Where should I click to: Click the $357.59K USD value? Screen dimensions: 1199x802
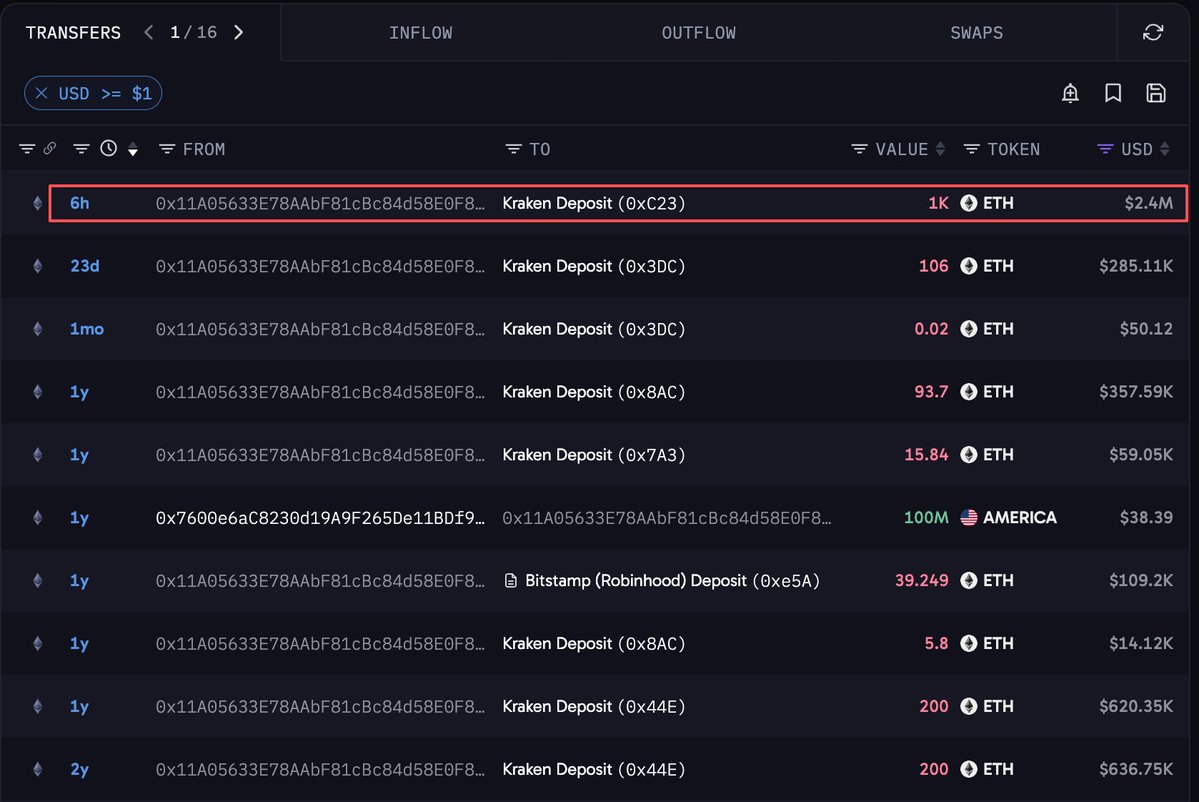(x=1136, y=391)
